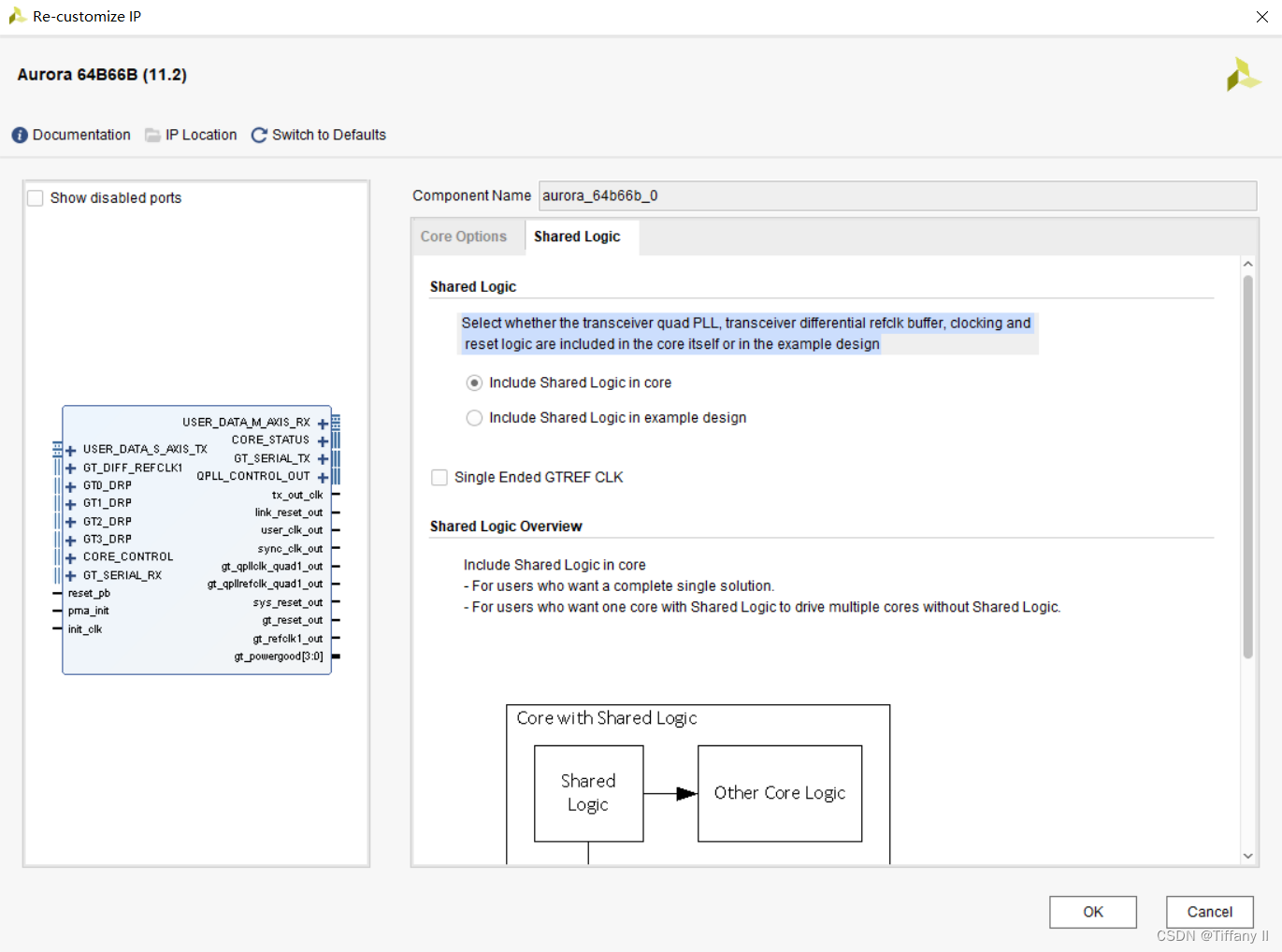This screenshot has width=1282, height=952.
Task: Click the IP Location folder icon
Action: pos(152,136)
